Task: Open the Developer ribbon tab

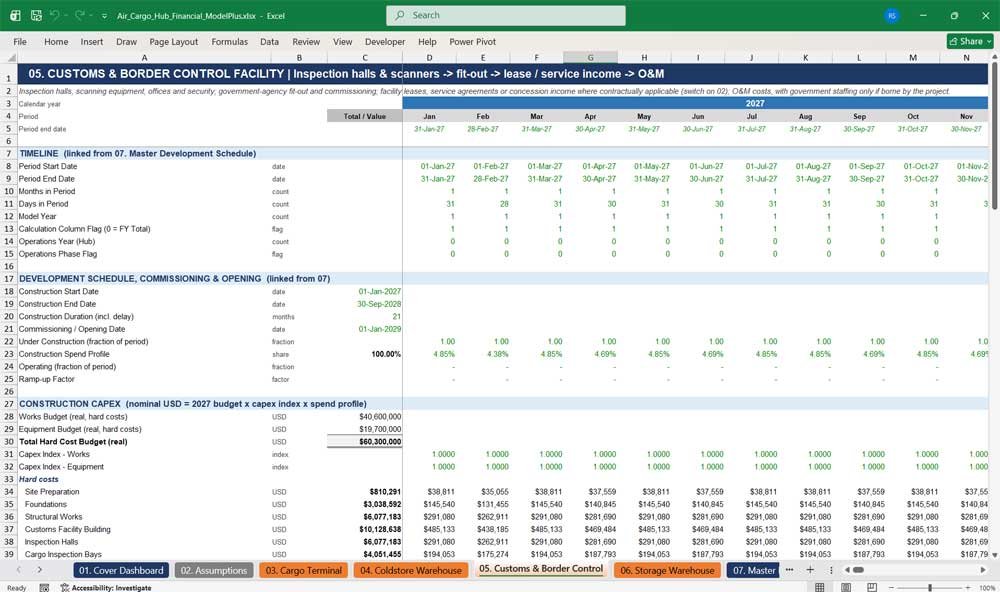Action: tap(385, 41)
